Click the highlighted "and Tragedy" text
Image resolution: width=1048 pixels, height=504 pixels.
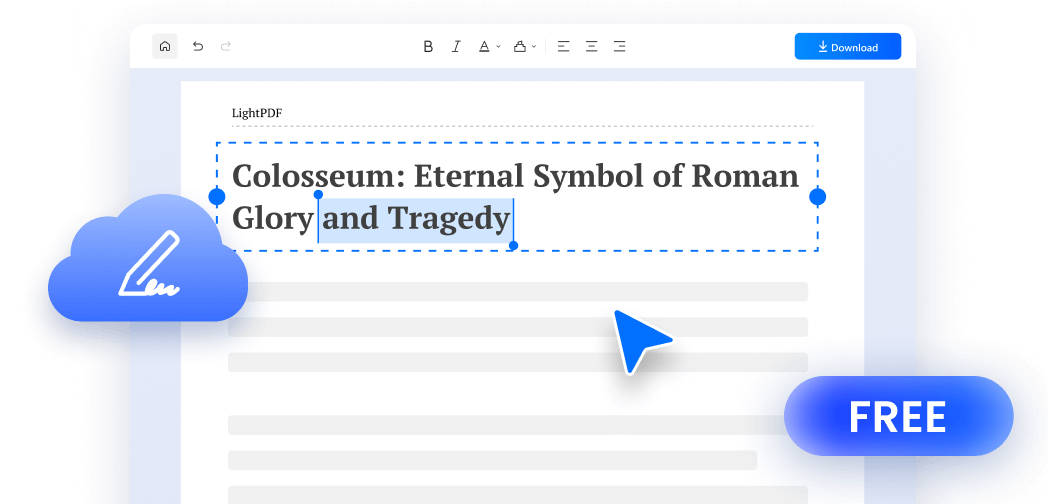tap(416, 218)
